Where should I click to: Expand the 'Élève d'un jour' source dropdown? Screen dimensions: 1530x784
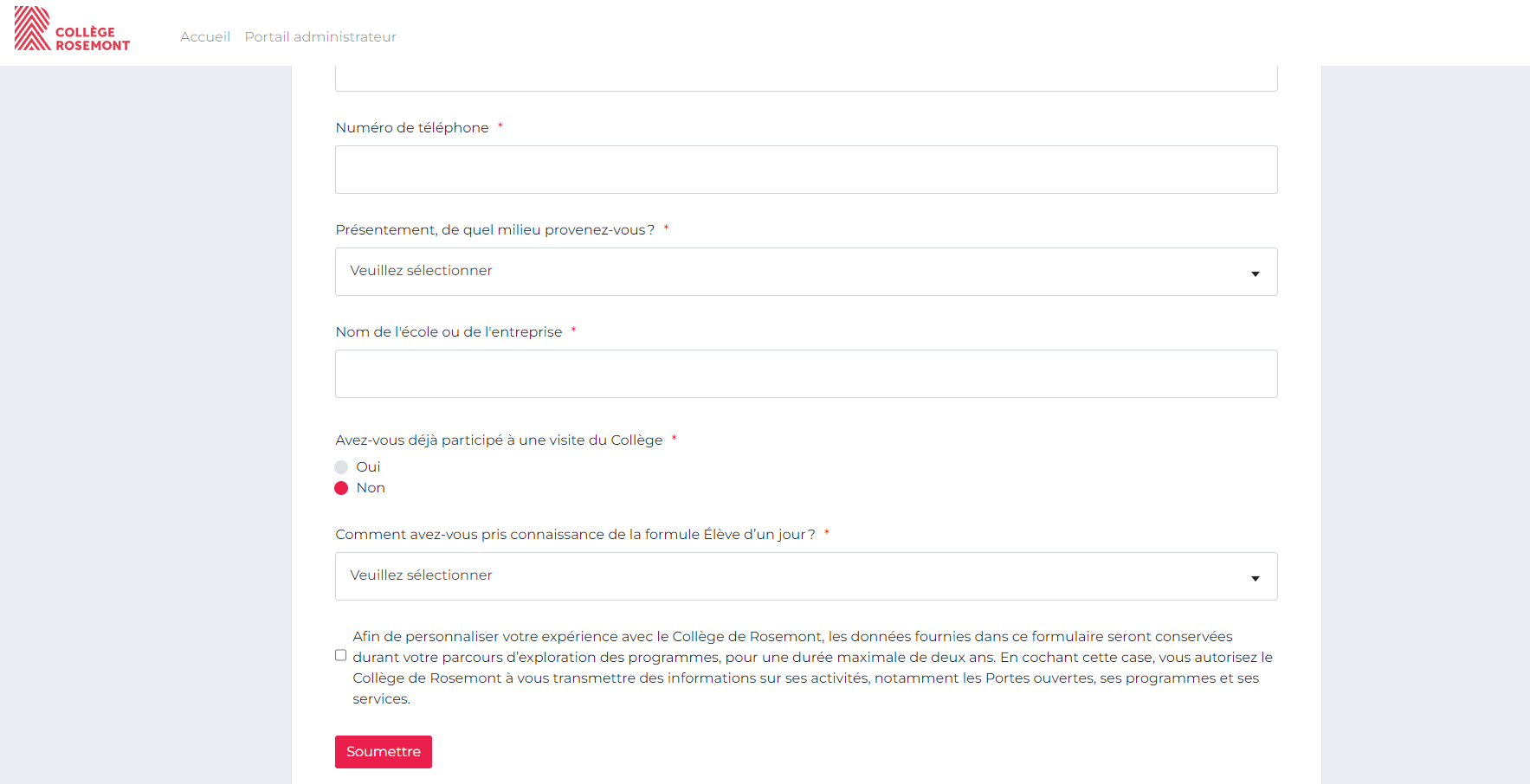805,576
